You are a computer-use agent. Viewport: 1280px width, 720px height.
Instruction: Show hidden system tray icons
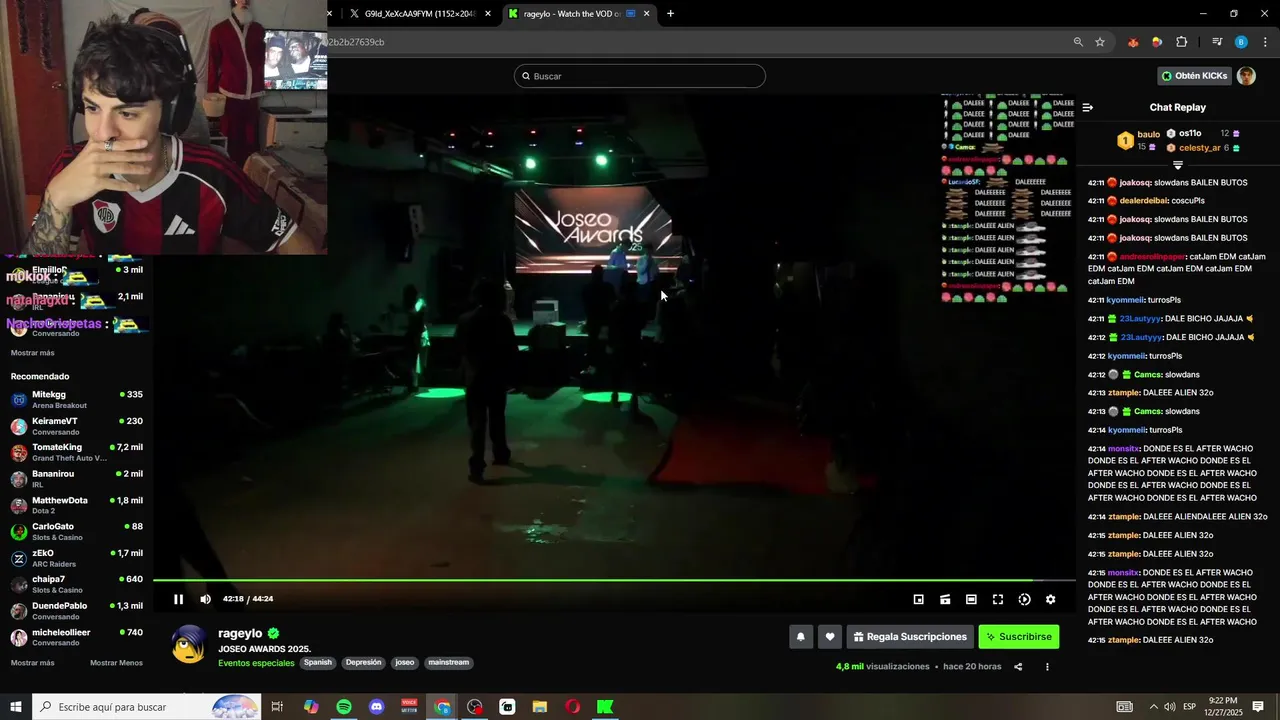coord(1153,707)
